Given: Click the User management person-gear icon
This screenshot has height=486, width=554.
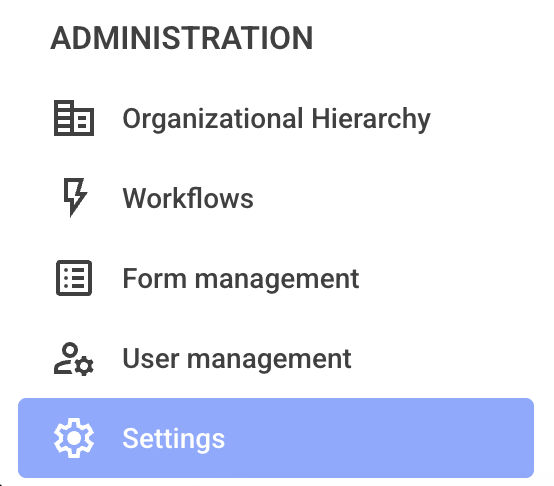Looking at the screenshot, I should [x=74, y=359].
